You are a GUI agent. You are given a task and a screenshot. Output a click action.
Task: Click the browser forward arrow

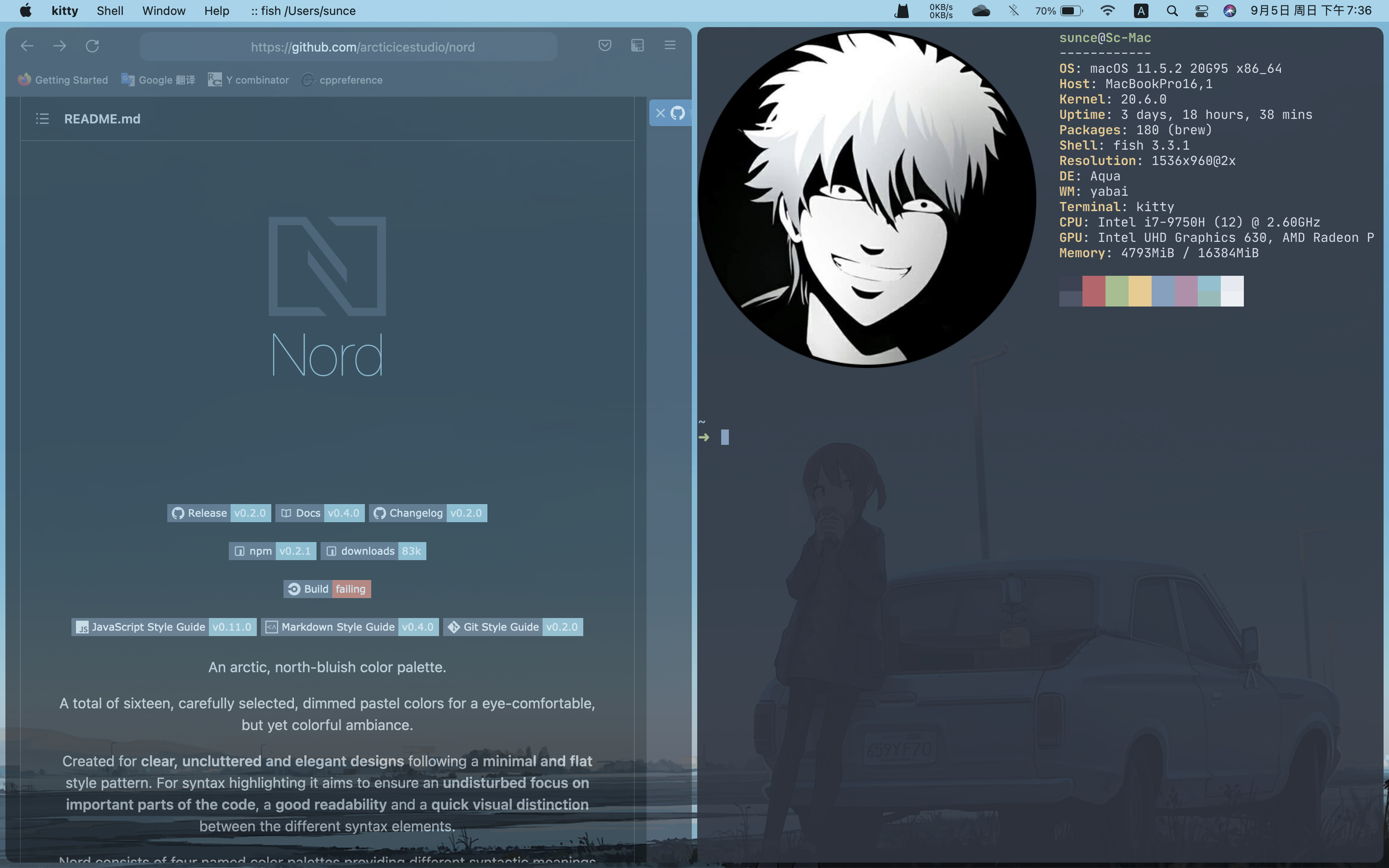tap(60, 46)
